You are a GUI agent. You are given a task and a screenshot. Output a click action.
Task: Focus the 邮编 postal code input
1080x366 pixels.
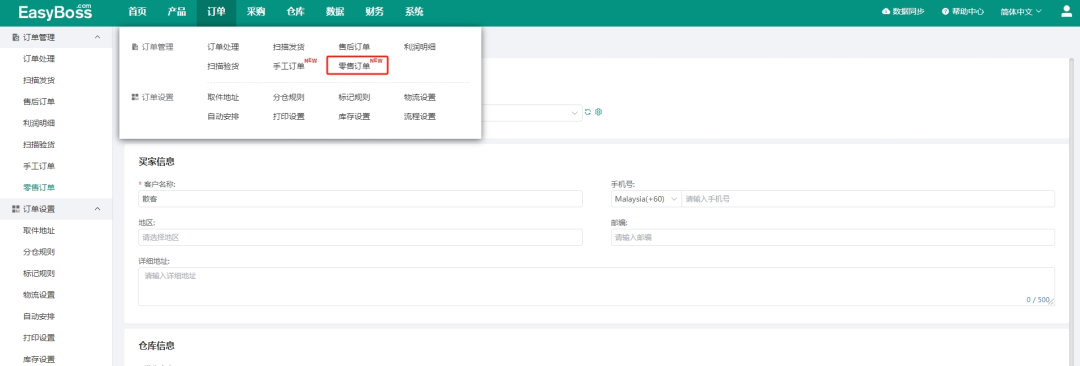(x=833, y=237)
